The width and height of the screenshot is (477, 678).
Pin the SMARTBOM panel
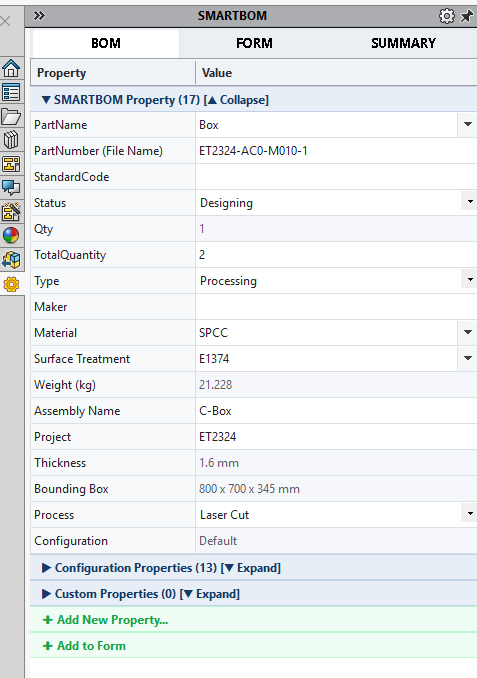[x=467, y=16]
